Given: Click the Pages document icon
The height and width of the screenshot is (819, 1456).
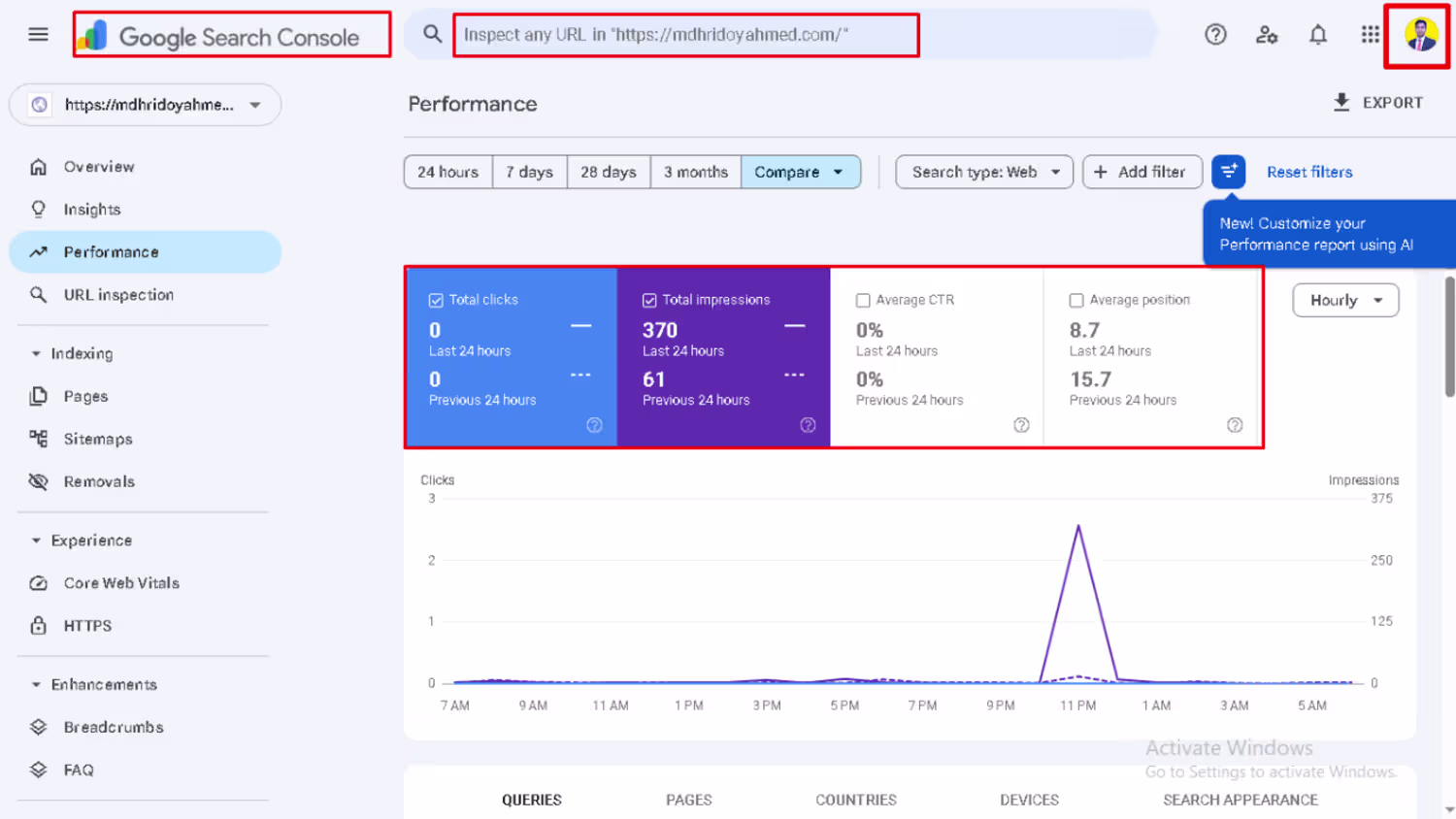Looking at the screenshot, I should tap(39, 396).
